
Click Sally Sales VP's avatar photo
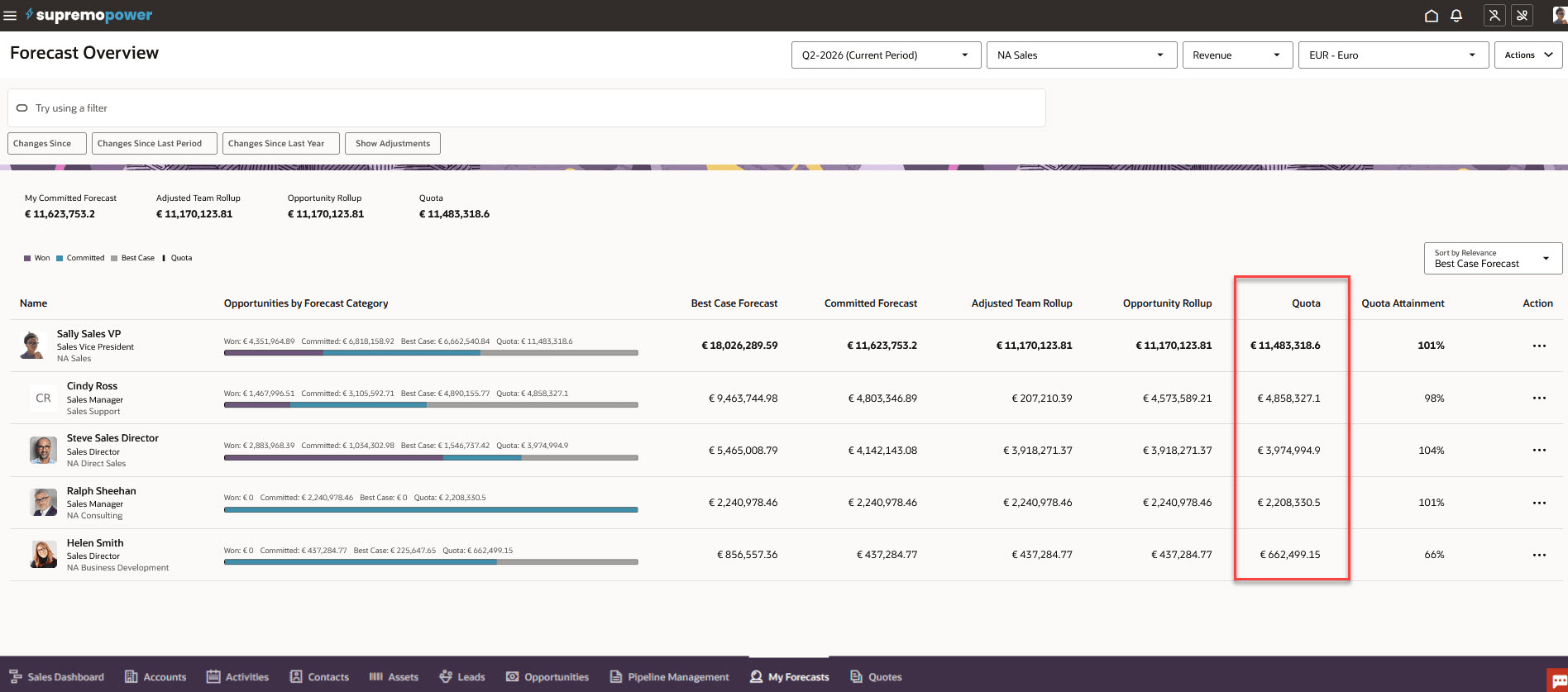[x=33, y=345]
